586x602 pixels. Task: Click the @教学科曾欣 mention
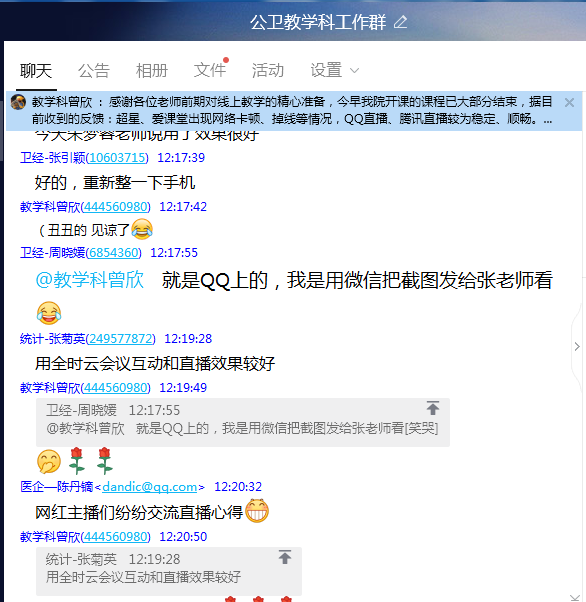click(x=89, y=280)
